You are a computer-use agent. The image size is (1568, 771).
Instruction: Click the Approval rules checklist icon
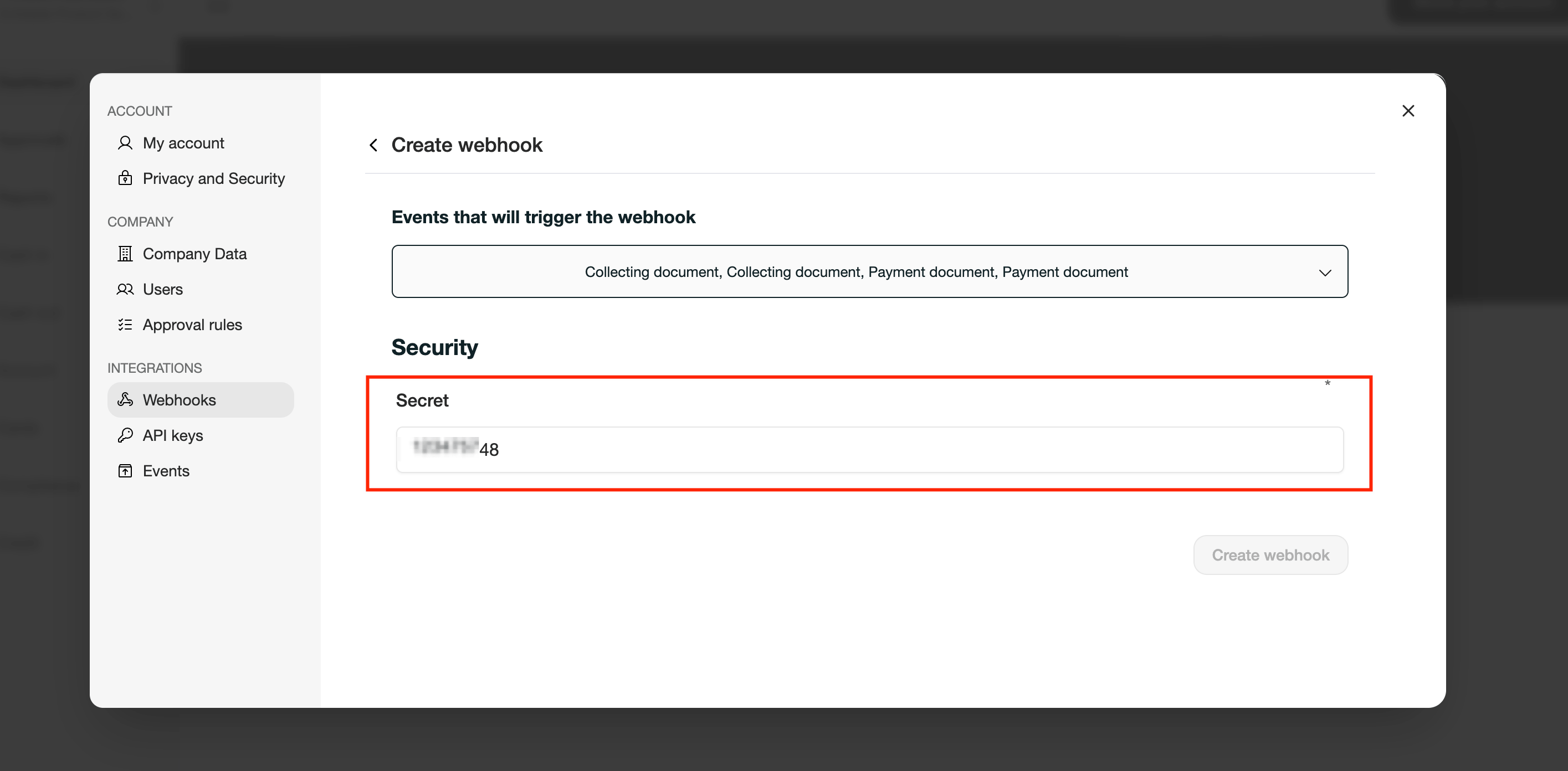[125, 325]
